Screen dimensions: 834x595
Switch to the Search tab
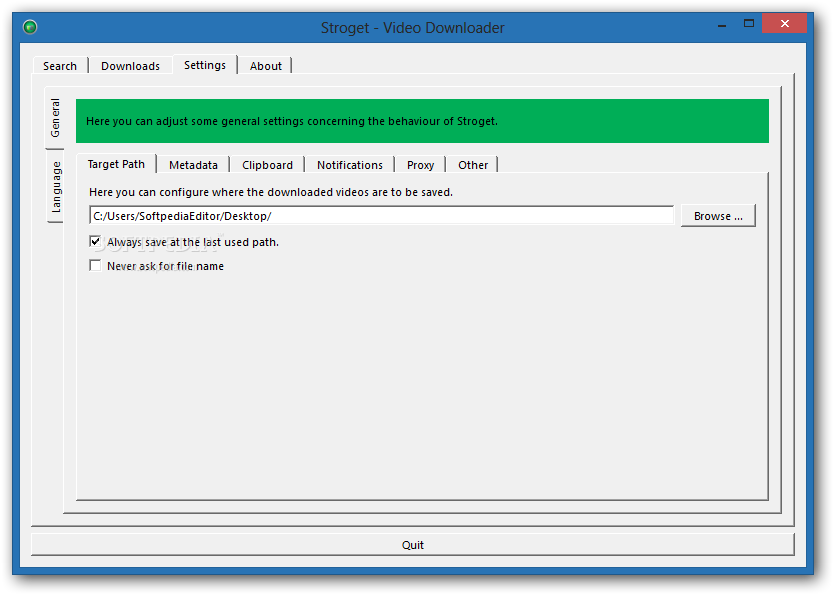coord(60,66)
